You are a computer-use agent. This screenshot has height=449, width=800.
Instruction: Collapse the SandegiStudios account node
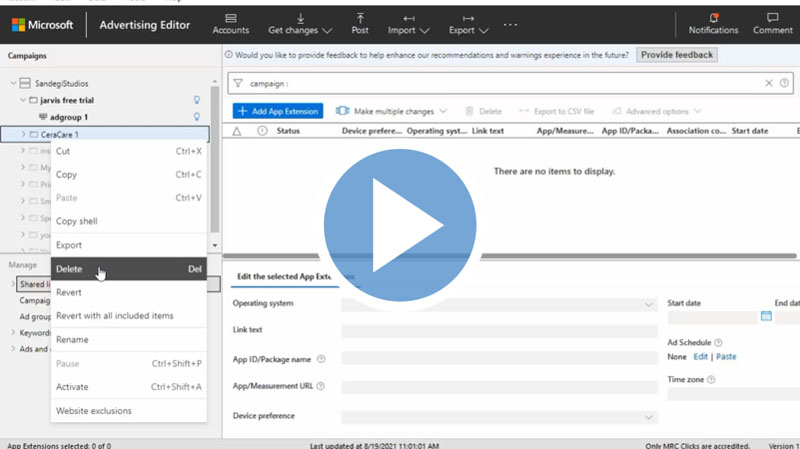point(13,83)
